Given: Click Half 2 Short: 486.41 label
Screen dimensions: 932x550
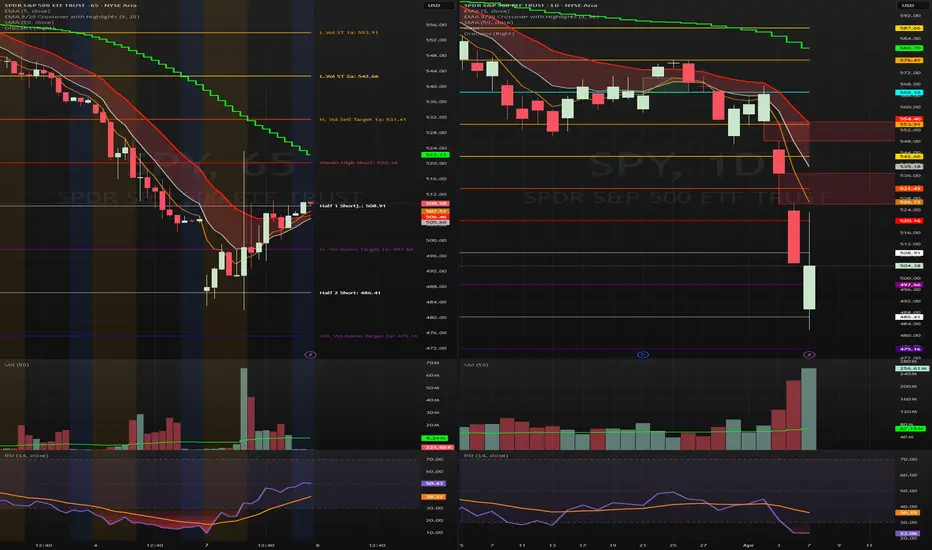Looking at the screenshot, I should click(350, 293).
